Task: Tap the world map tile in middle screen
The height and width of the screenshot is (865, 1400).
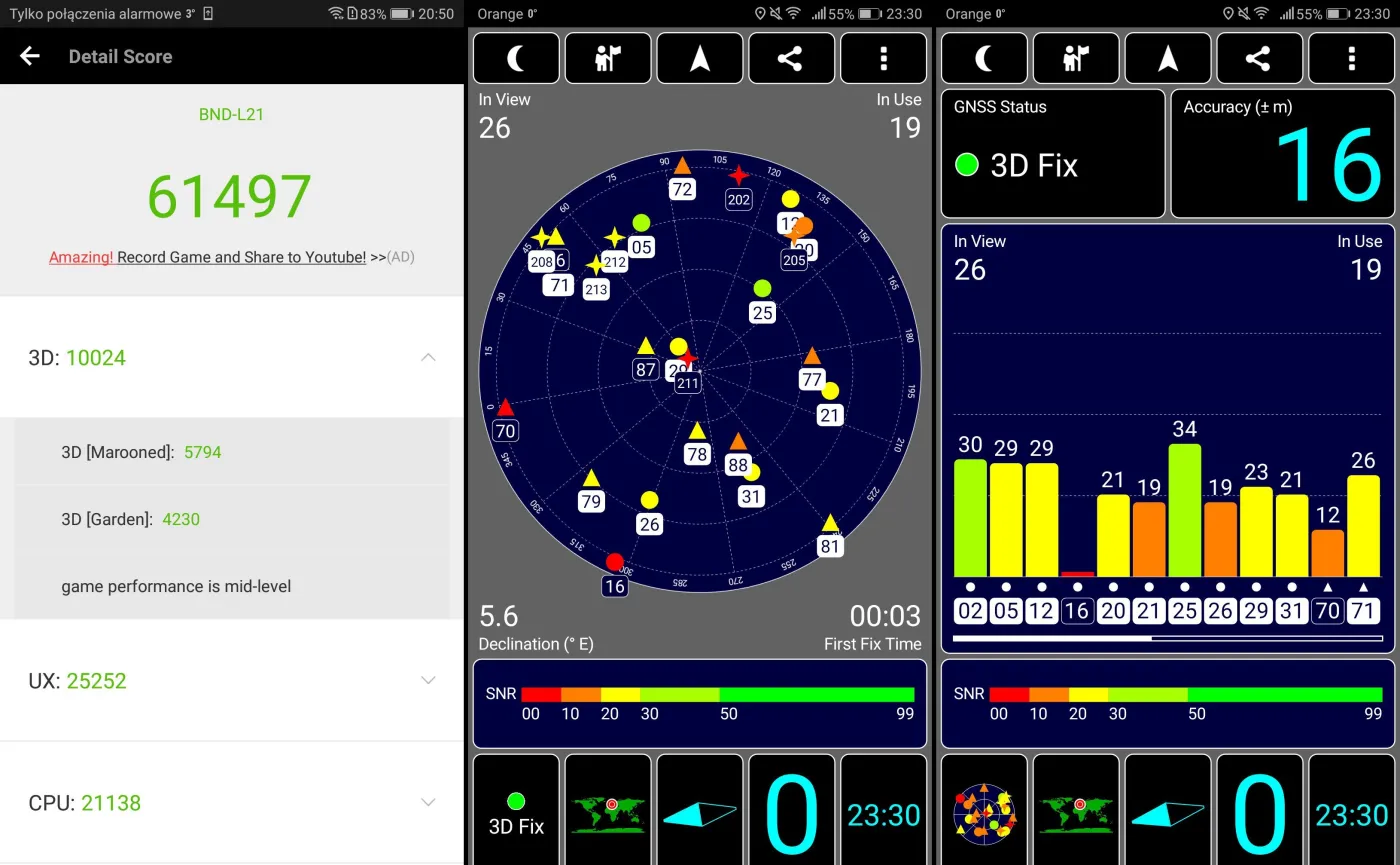Action: click(608, 809)
